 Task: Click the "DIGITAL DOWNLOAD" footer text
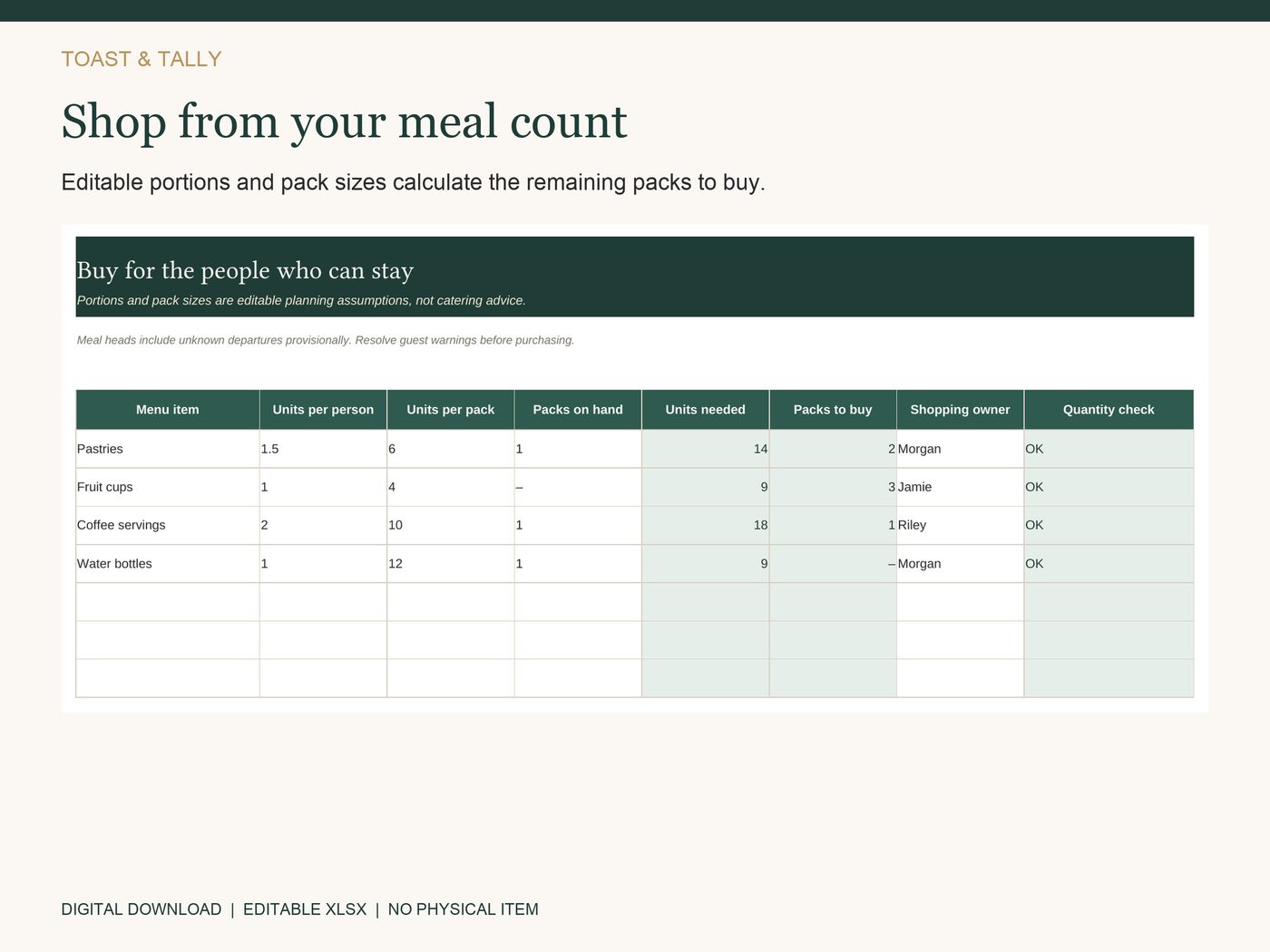coord(142,909)
